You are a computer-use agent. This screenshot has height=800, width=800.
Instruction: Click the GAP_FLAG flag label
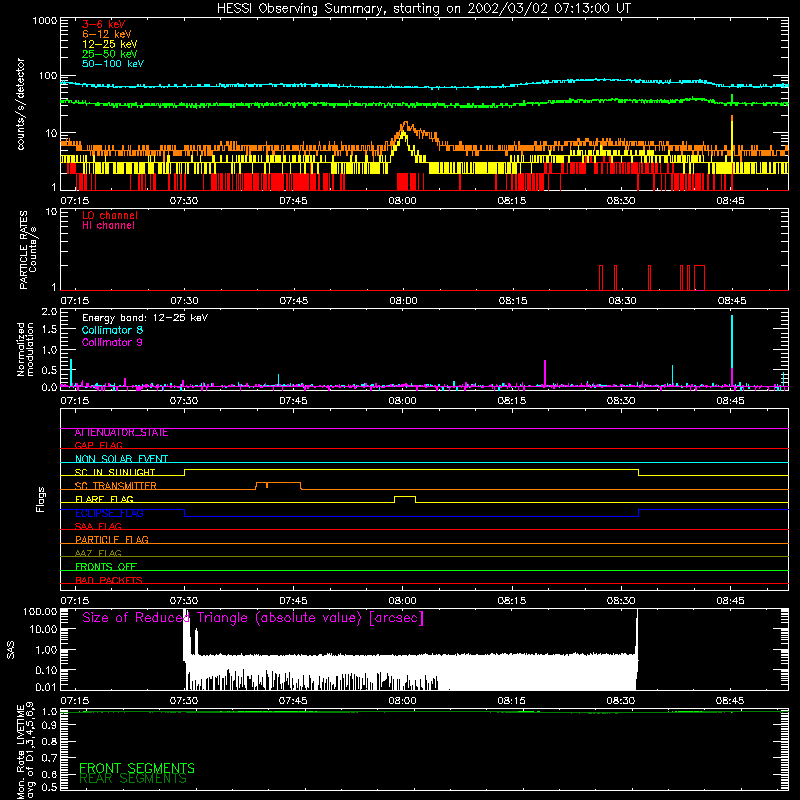pyautogui.click(x=98, y=445)
